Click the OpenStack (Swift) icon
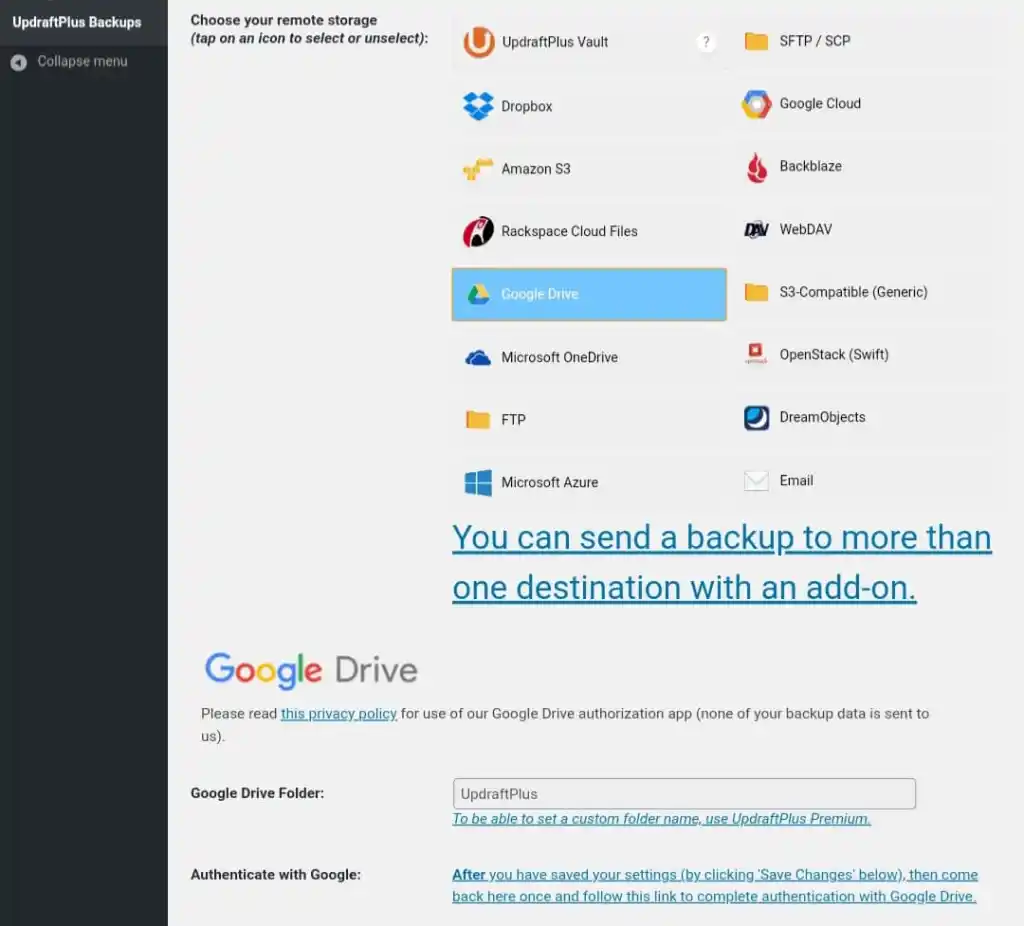This screenshot has height=926, width=1024. 756,353
